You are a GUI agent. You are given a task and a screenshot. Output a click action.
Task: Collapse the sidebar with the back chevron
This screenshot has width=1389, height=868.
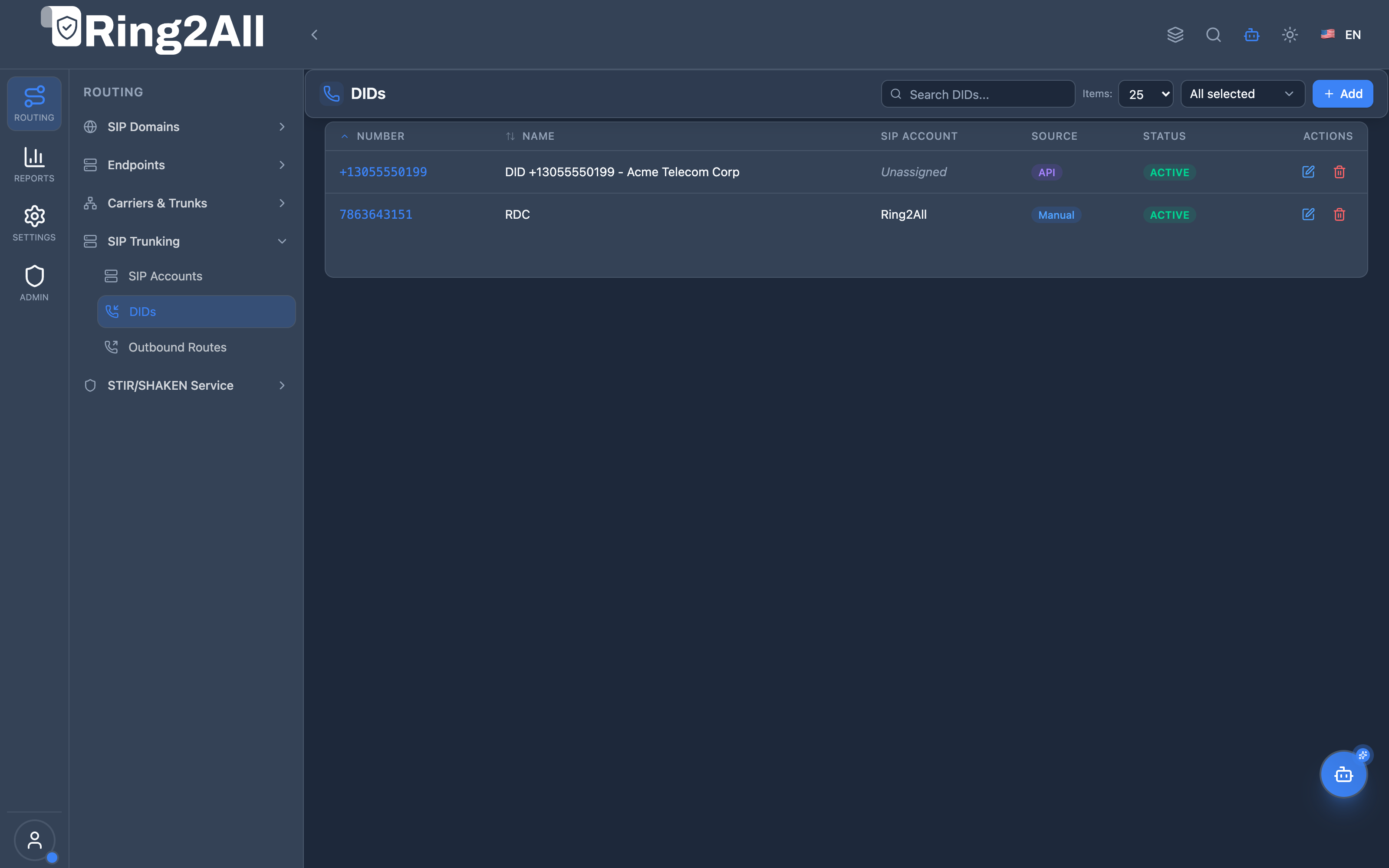pos(314,35)
